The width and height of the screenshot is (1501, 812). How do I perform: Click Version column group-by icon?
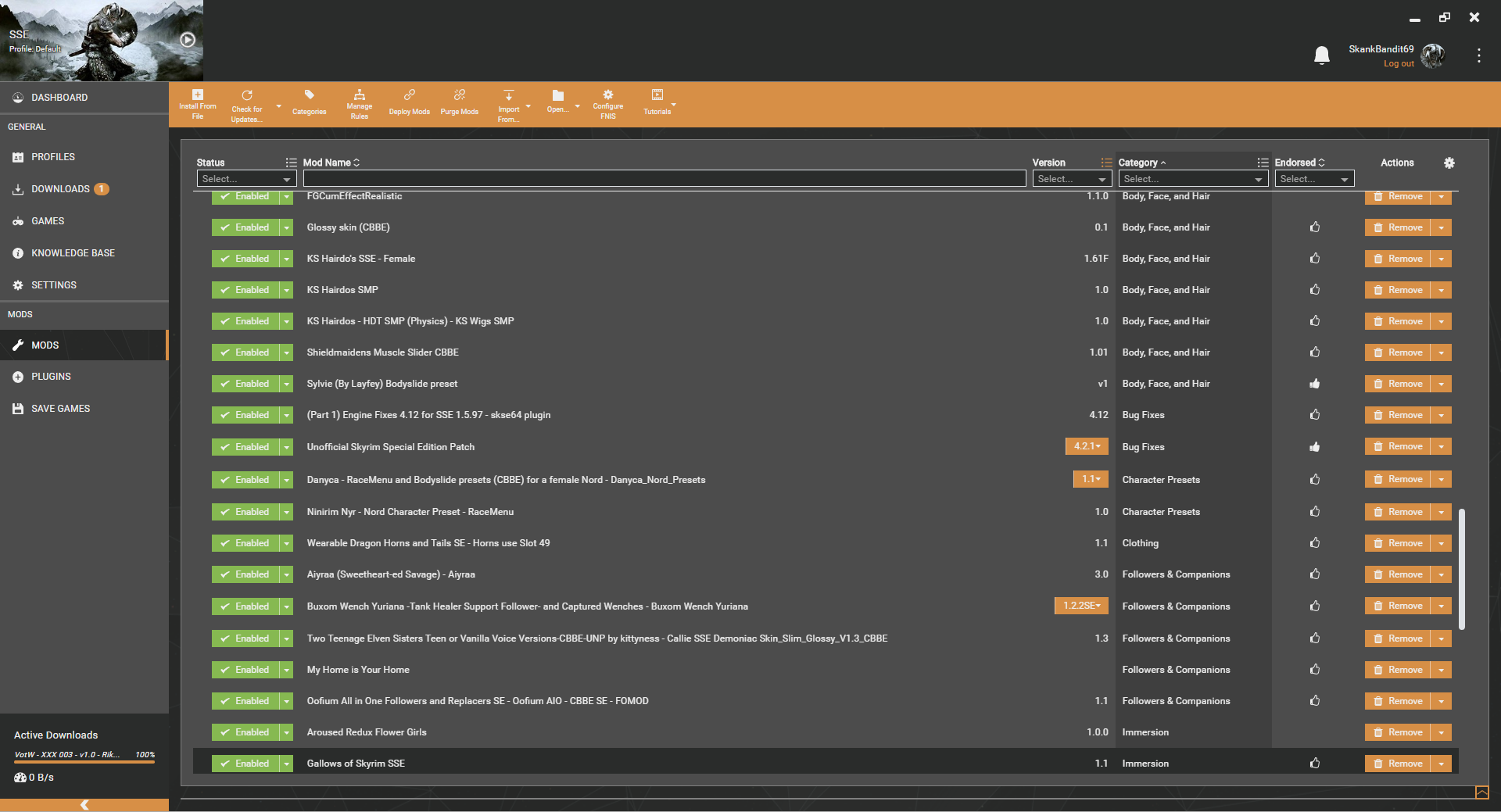point(1106,163)
